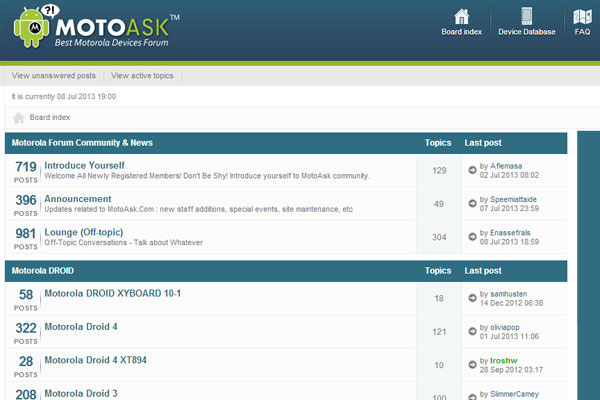This screenshot has height=400, width=600.
Task: View profile of user Speemiattaide
Action: coord(513,199)
